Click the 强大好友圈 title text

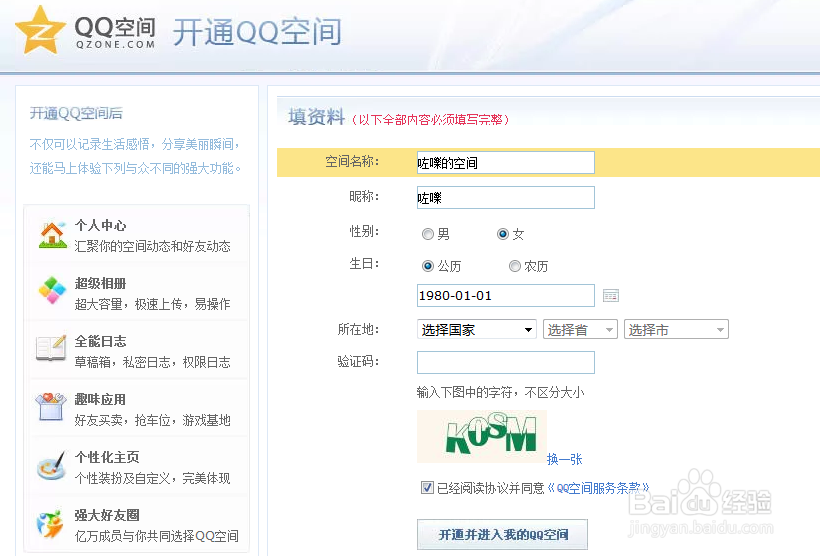coord(107,515)
